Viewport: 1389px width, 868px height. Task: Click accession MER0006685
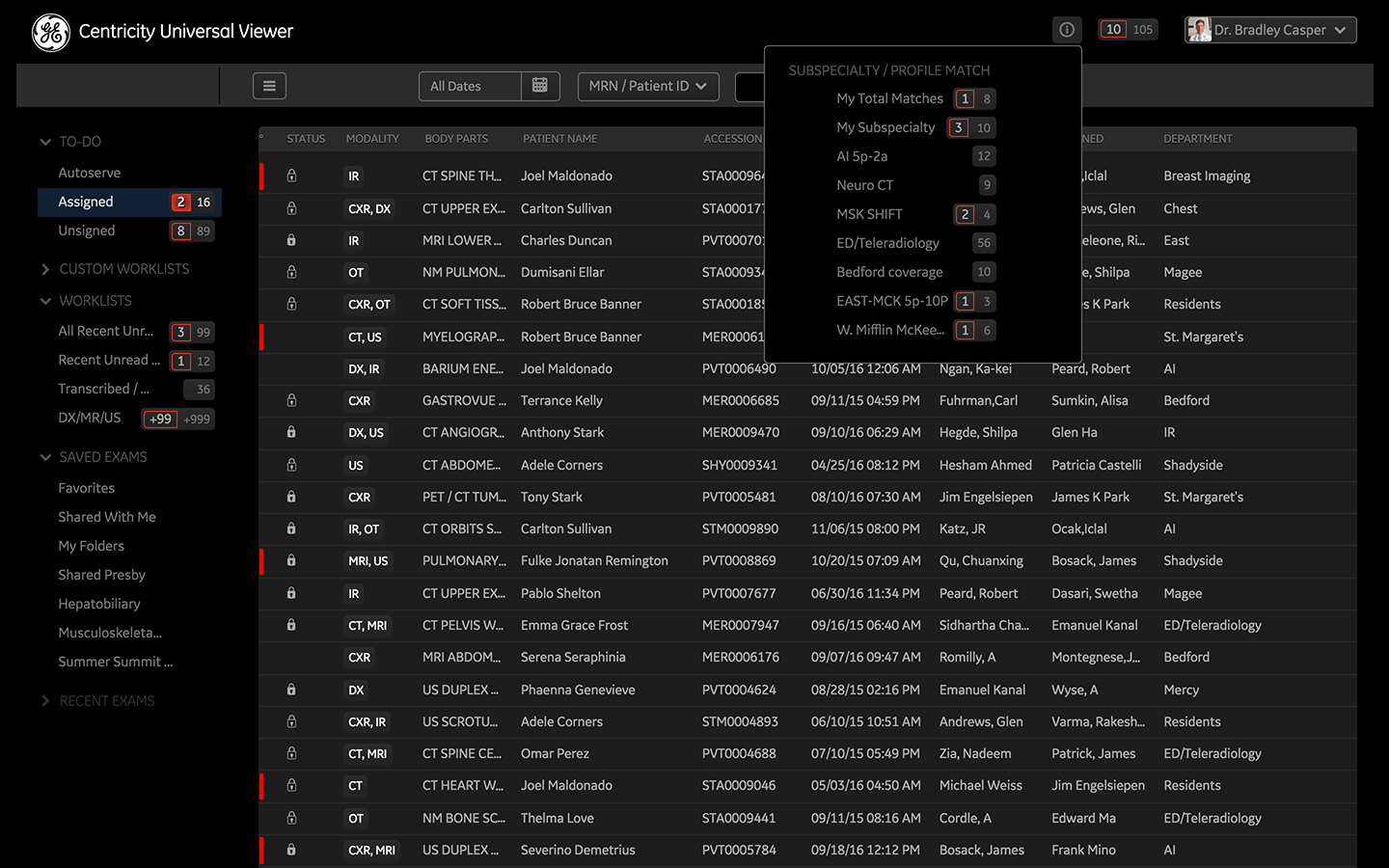pyautogui.click(x=741, y=400)
